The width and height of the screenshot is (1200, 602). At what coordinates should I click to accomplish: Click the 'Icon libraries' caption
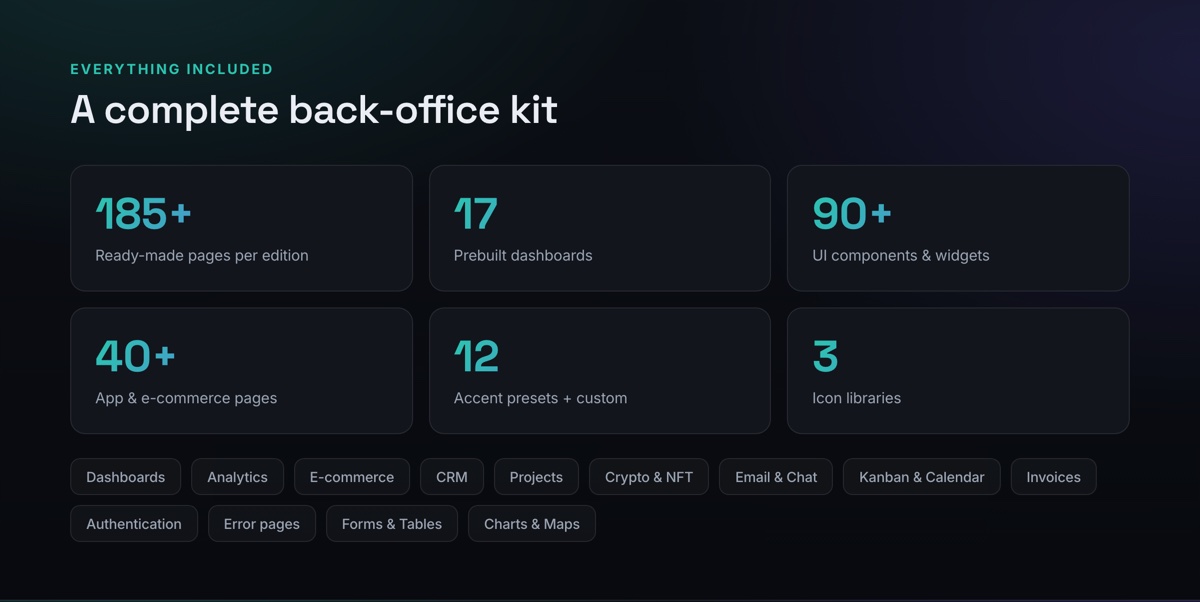pos(857,398)
